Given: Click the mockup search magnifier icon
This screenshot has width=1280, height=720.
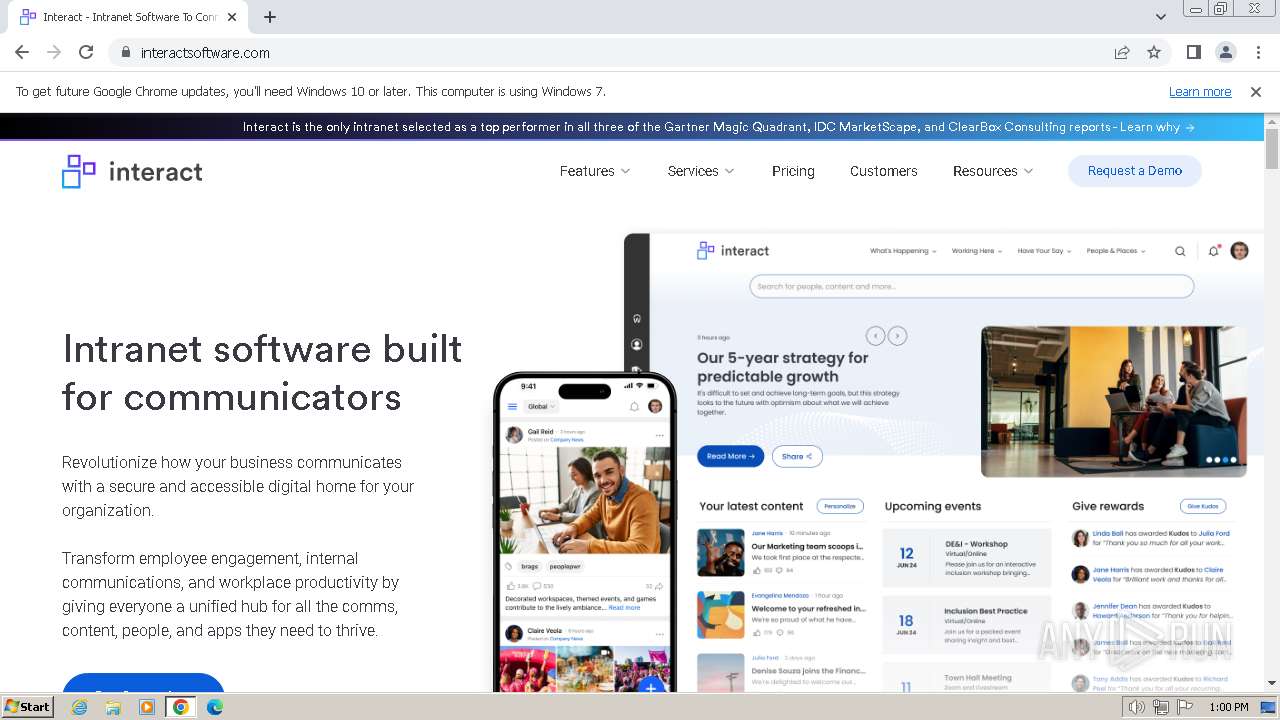Looking at the screenshot, I should (1180, 251).
